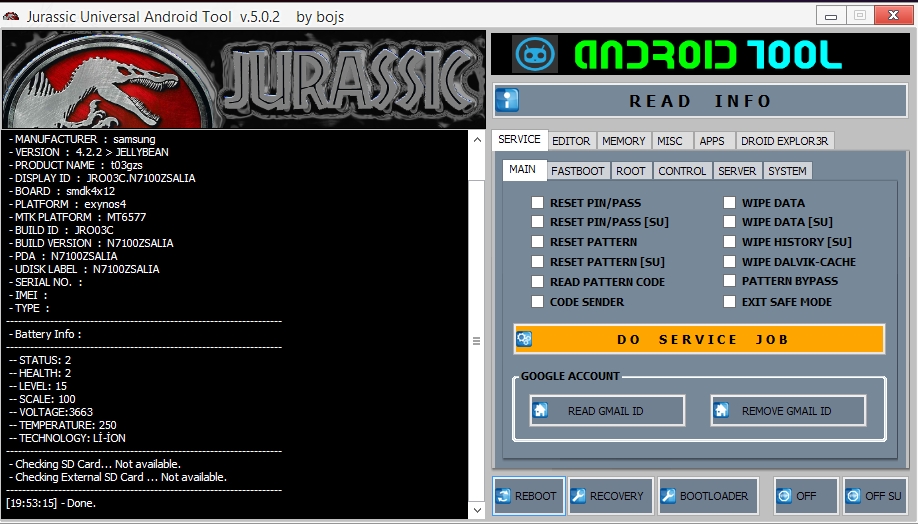Toggle the Read Pattern Code checkbox
This screenshot has width=918, height=524.
tap(539, 282)
